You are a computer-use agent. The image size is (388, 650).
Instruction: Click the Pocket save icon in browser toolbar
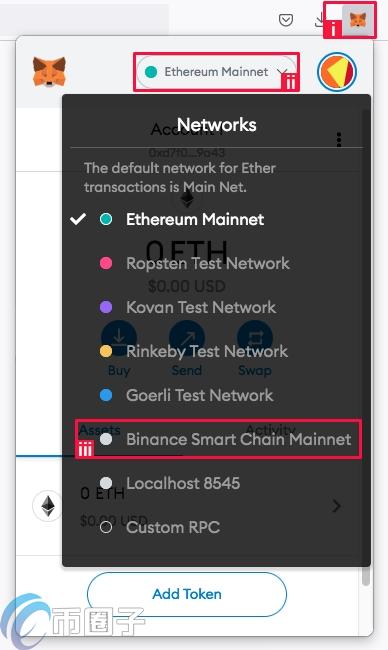pos(286,19)
